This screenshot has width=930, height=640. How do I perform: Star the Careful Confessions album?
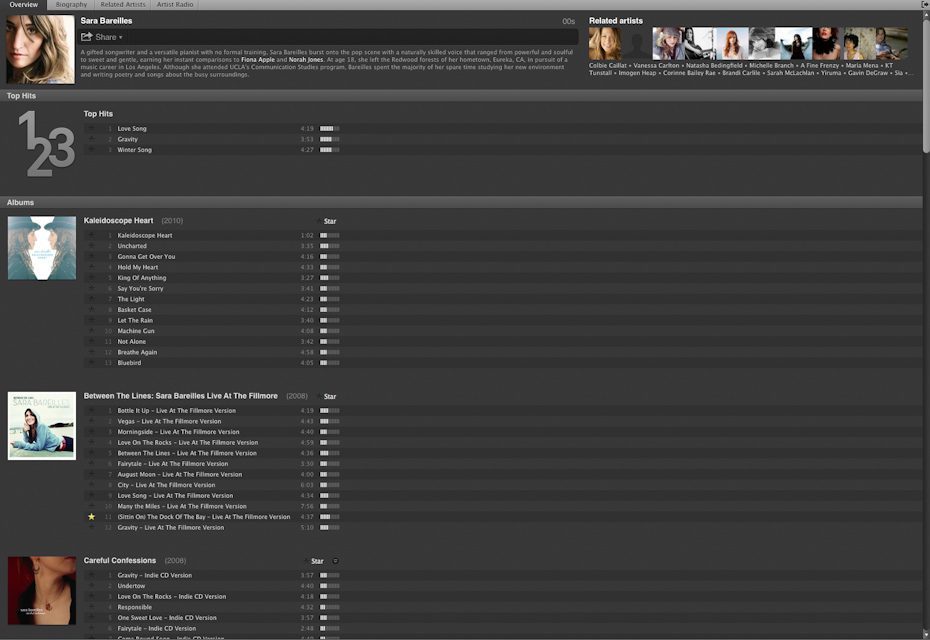[314, 561]
